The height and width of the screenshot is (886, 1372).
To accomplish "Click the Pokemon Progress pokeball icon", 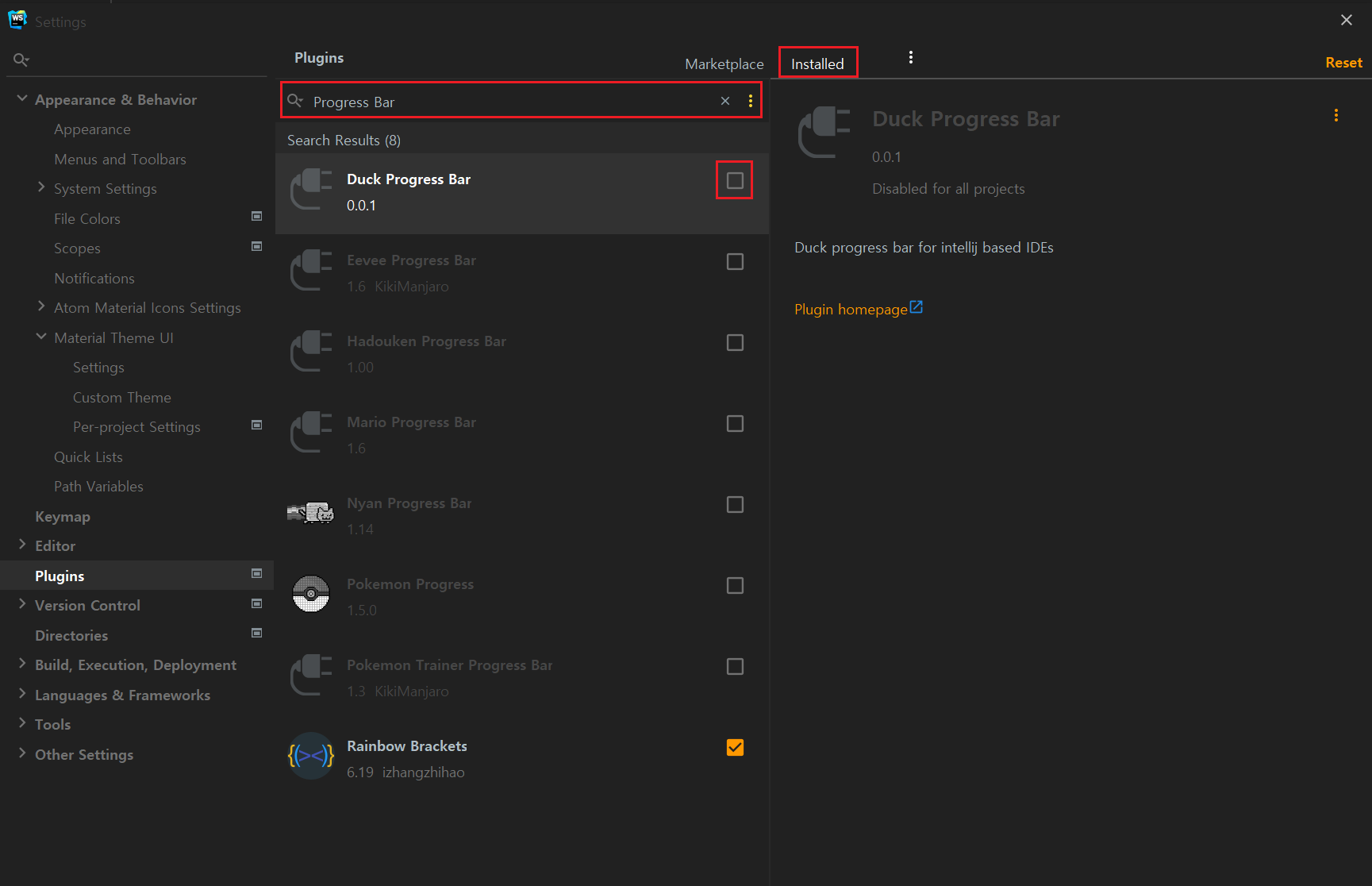I will pos(310,594).
